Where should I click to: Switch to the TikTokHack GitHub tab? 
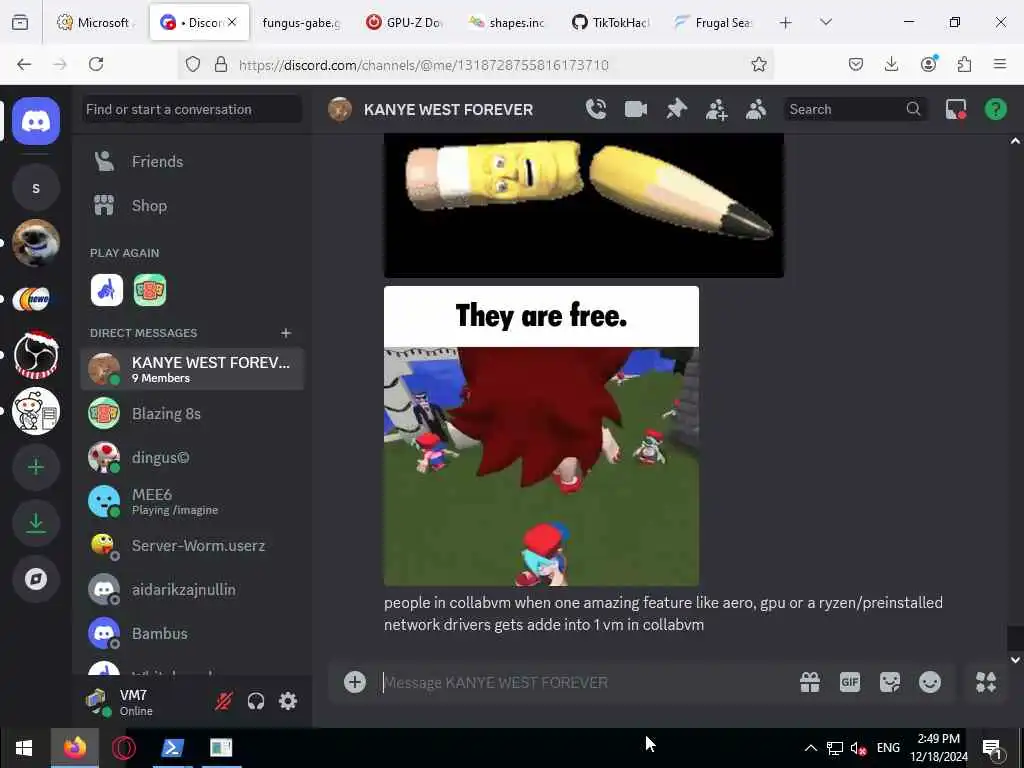(610, 22)
